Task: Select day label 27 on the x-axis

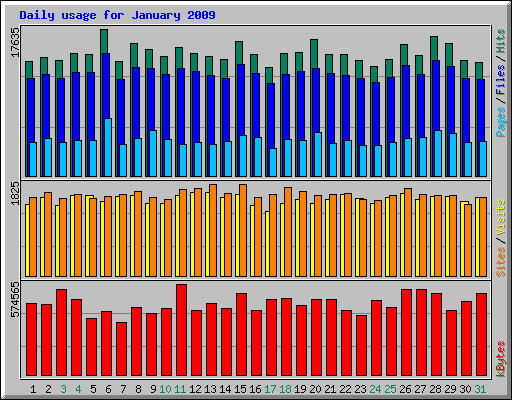Action: [x=420, y=389]
